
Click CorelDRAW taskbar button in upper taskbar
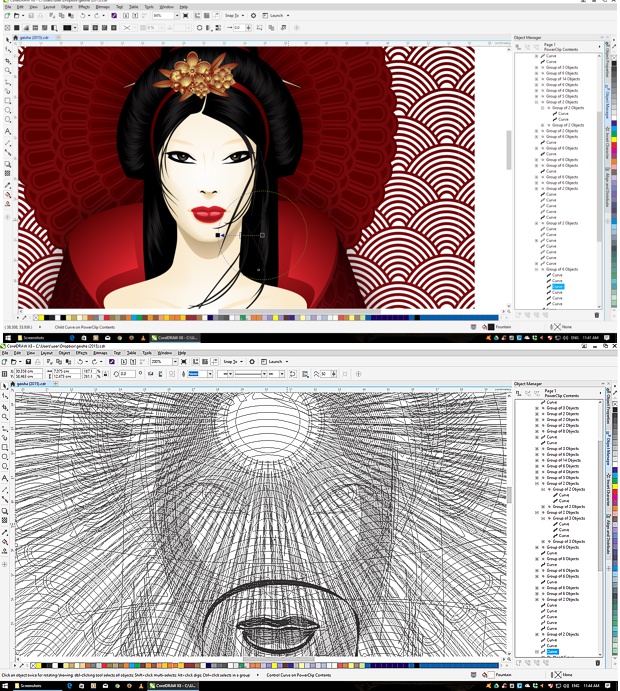pyautogui.click(x=174, y=338)
